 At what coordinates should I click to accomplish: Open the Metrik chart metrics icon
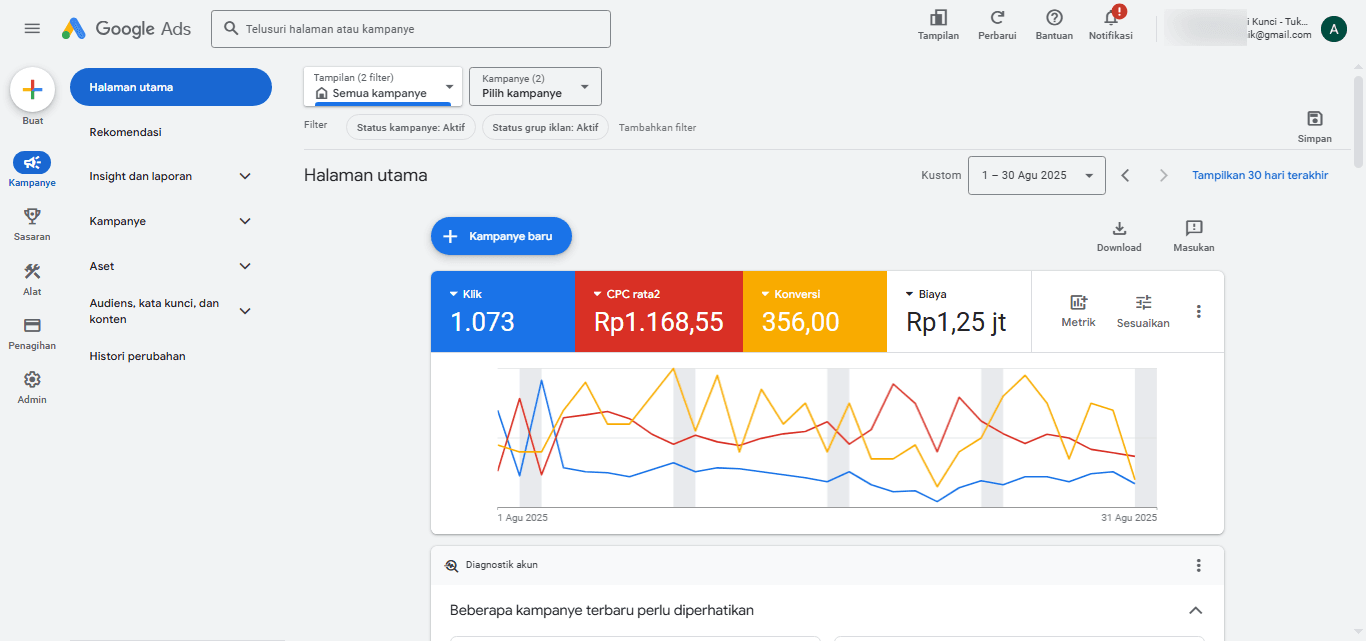click(1078, 302)
